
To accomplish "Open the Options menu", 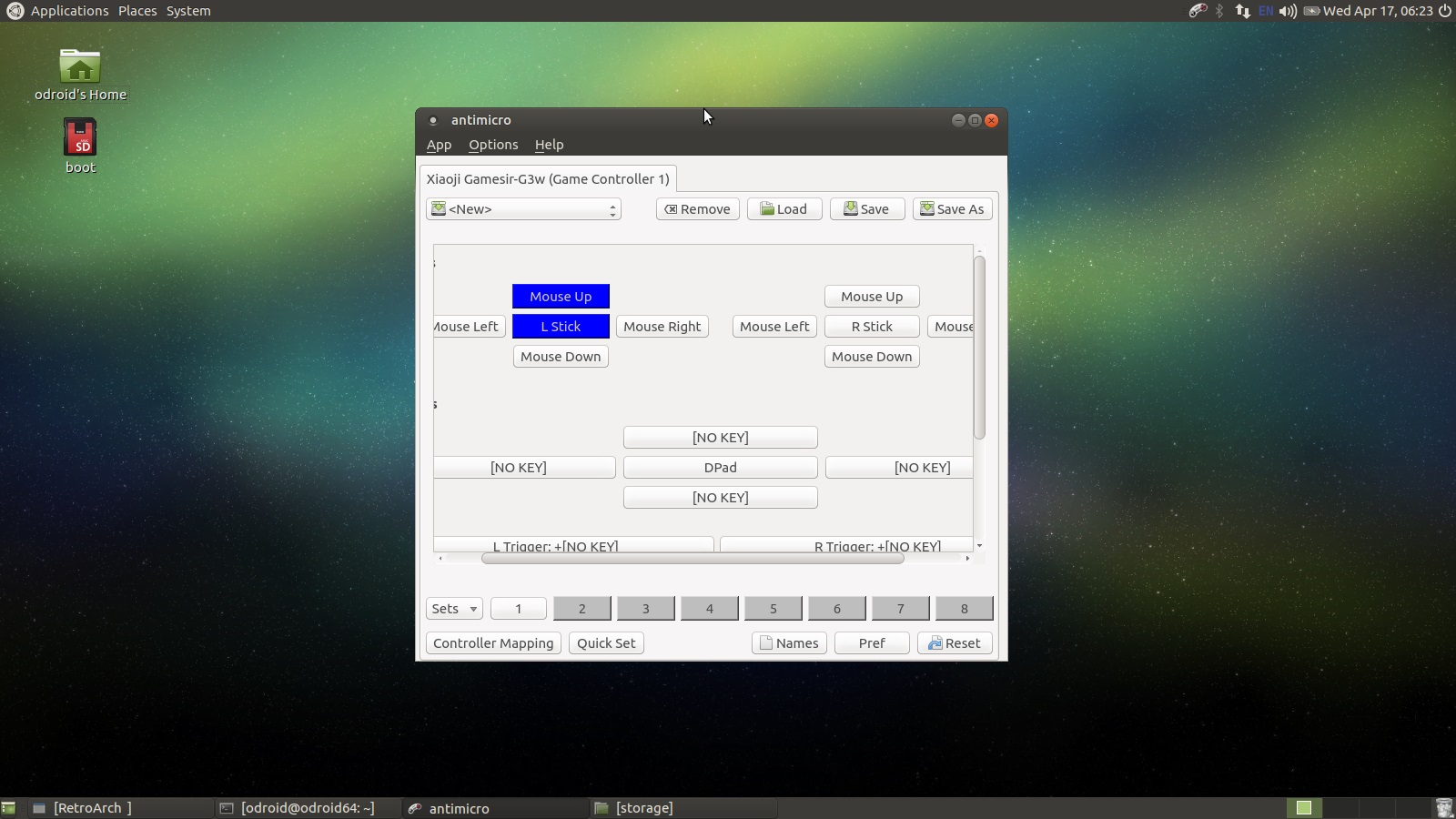I will (x=493, y=145).
